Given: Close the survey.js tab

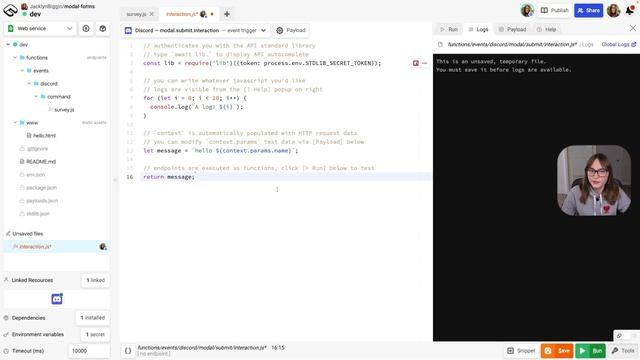Looking at the screenshot, I should 151,14.
